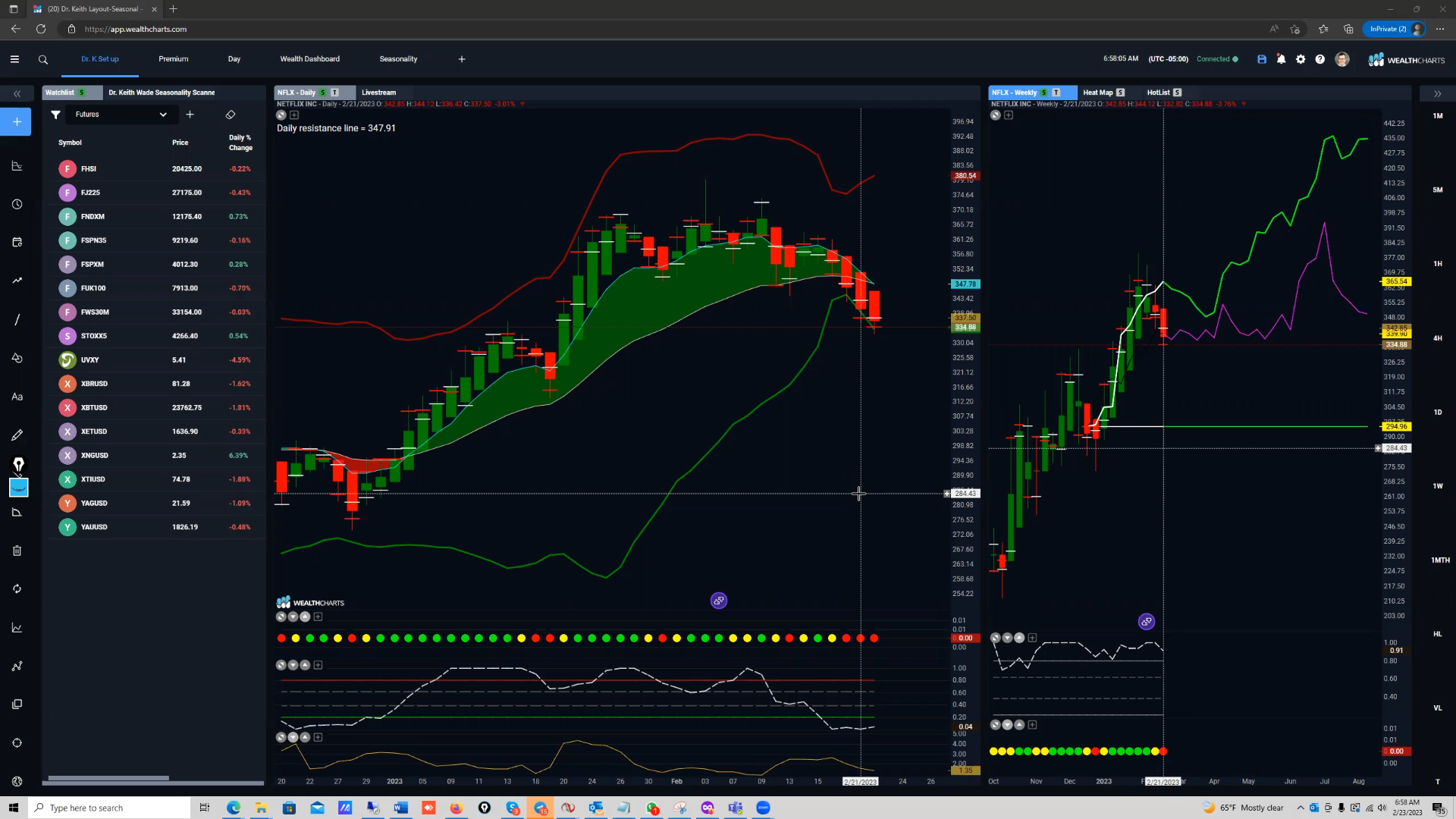The width and height of the screenshot is (1456, 819).
Task: Open the Seasonality layout tab
Action: (x=398, y=59)
